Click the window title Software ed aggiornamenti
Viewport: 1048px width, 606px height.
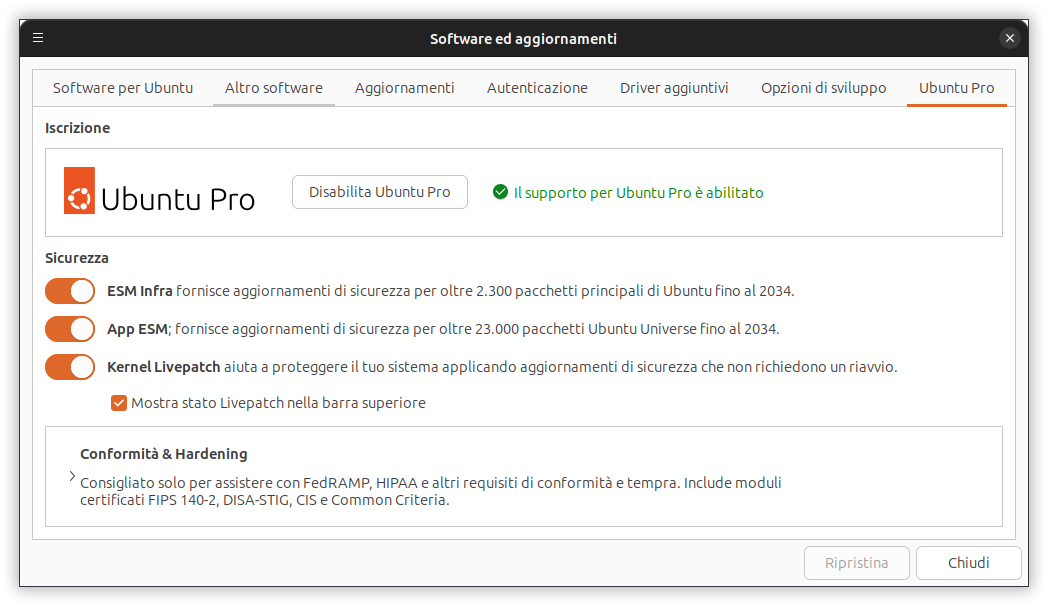523,39
